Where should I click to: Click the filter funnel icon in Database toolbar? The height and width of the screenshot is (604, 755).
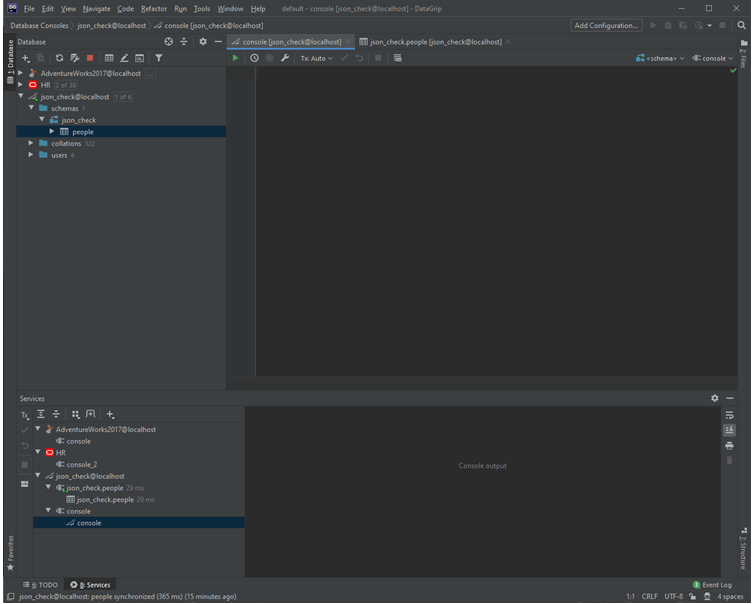click(158, 58)
